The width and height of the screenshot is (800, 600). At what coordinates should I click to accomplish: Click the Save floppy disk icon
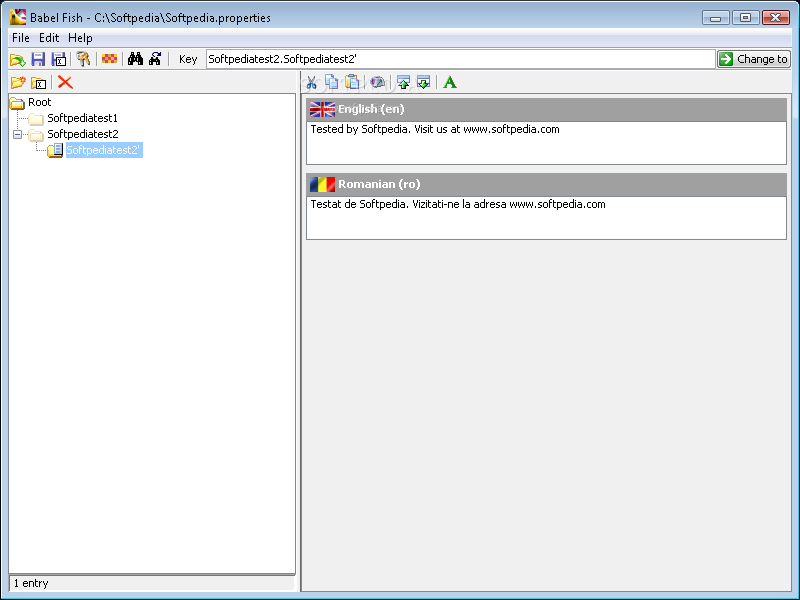pos(38,59)
